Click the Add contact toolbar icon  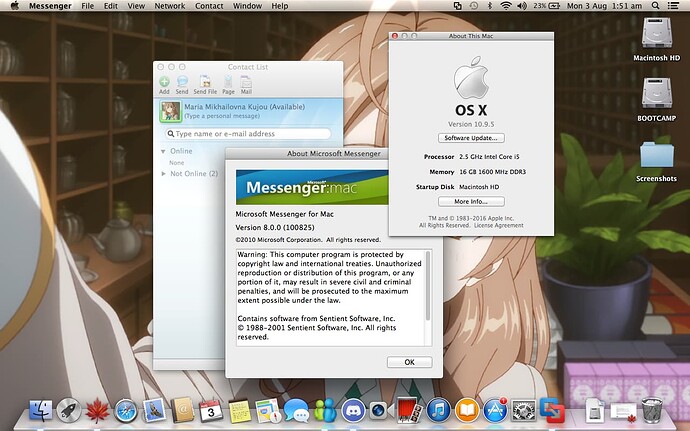tap(164, 85)
